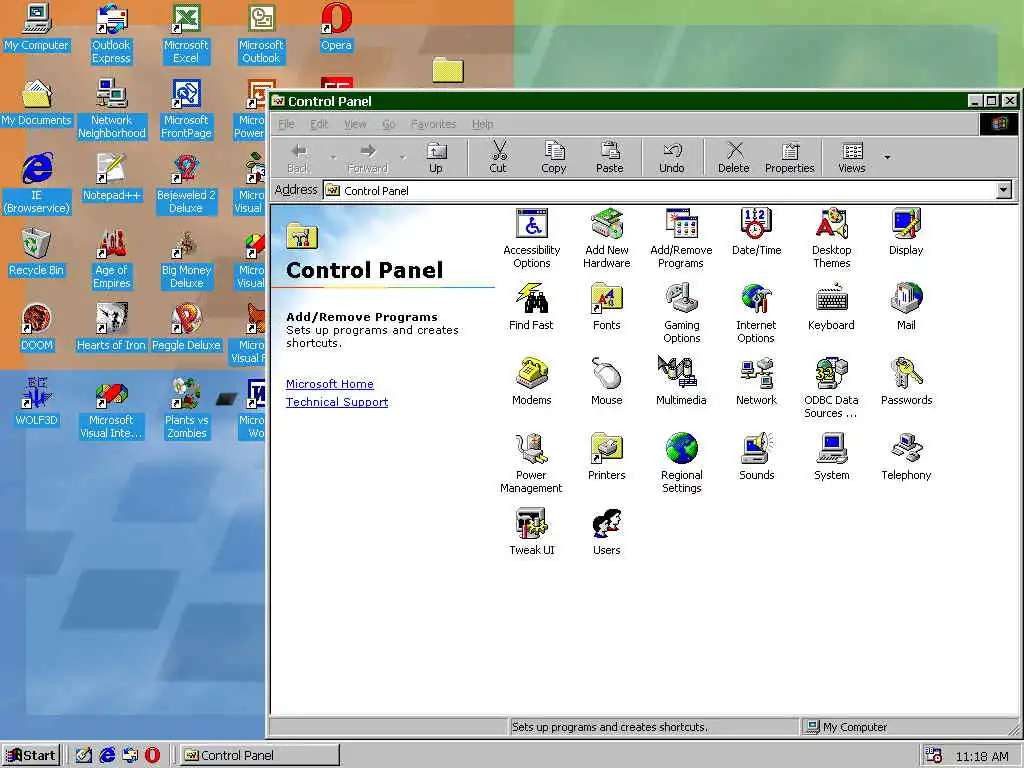Screen dimensions: 1024x768
Task: Expand the Address bar dropdown
Action: 1004,190
